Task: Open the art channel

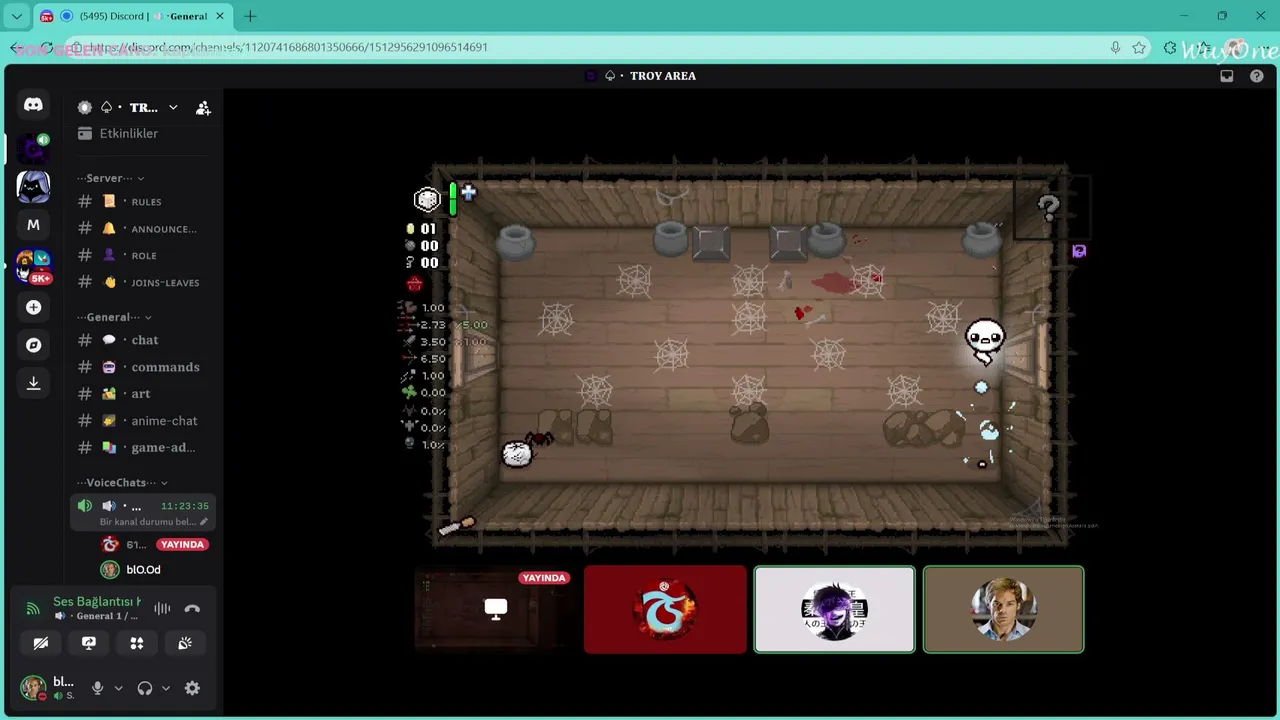Action: [143, 394]
